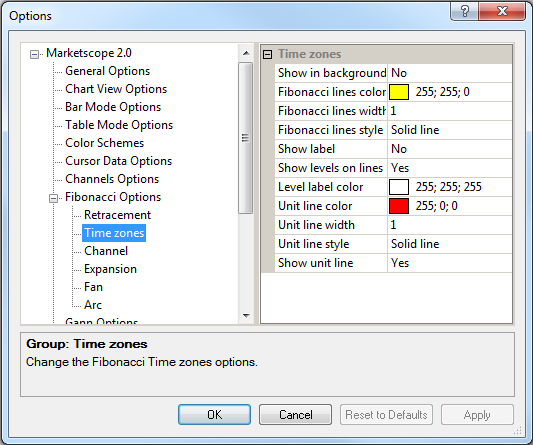Click the tree scrollbar down arrow
This screenshot has width=533, height=445.
coord(246,316)
